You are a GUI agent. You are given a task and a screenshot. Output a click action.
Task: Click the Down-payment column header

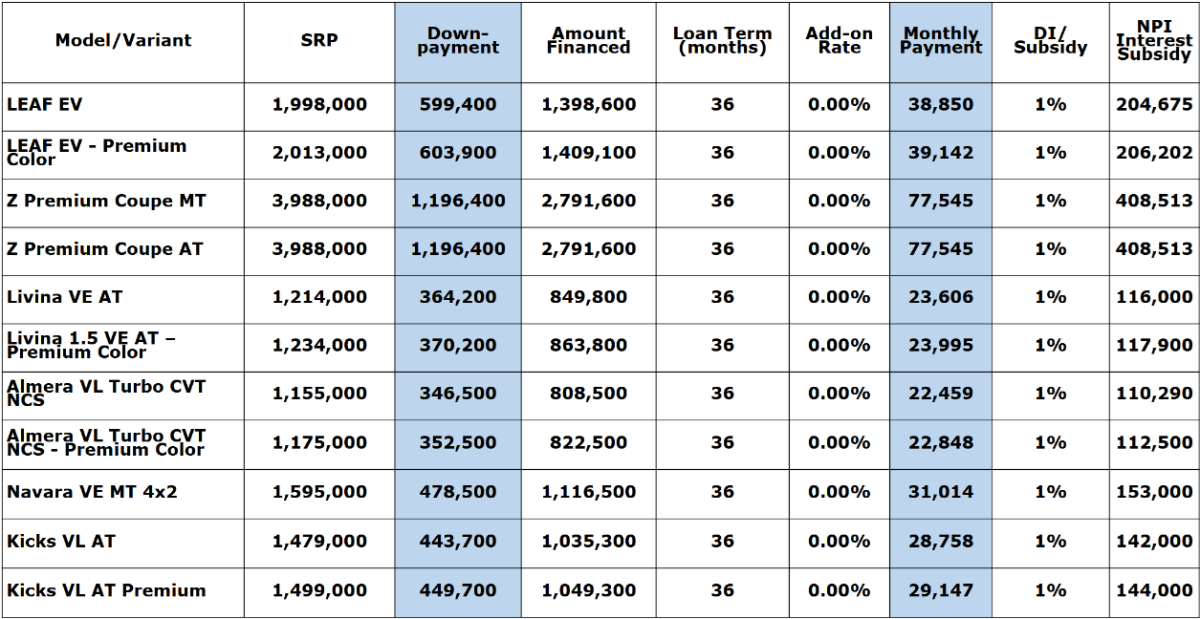(x=458, y=41)
